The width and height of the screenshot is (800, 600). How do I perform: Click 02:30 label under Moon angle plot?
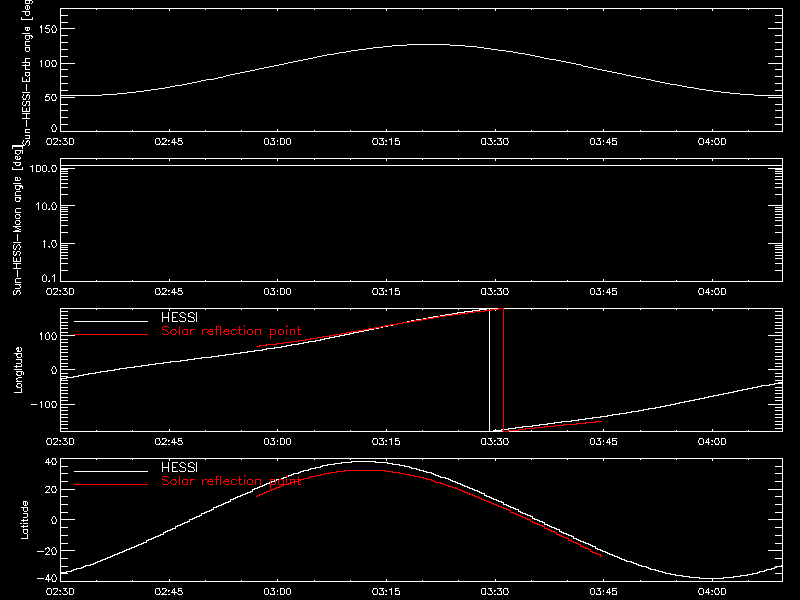(60, 291)
